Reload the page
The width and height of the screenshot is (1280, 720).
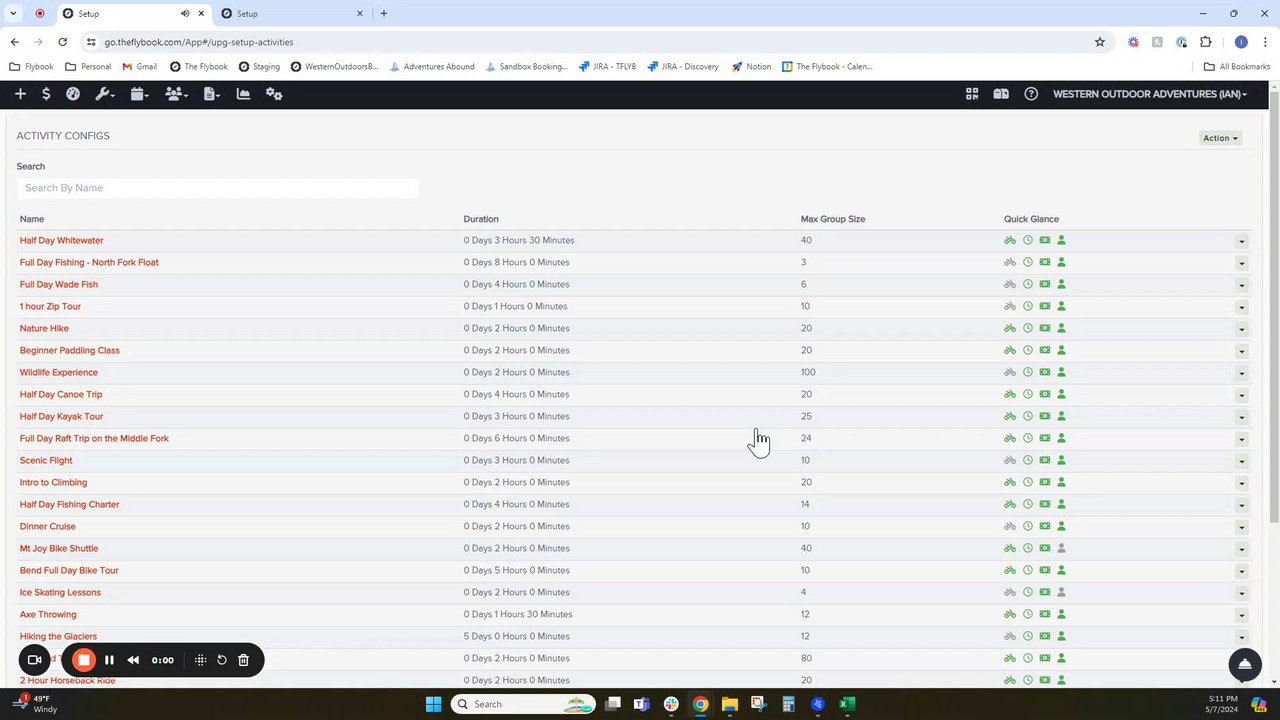point(62,42)
